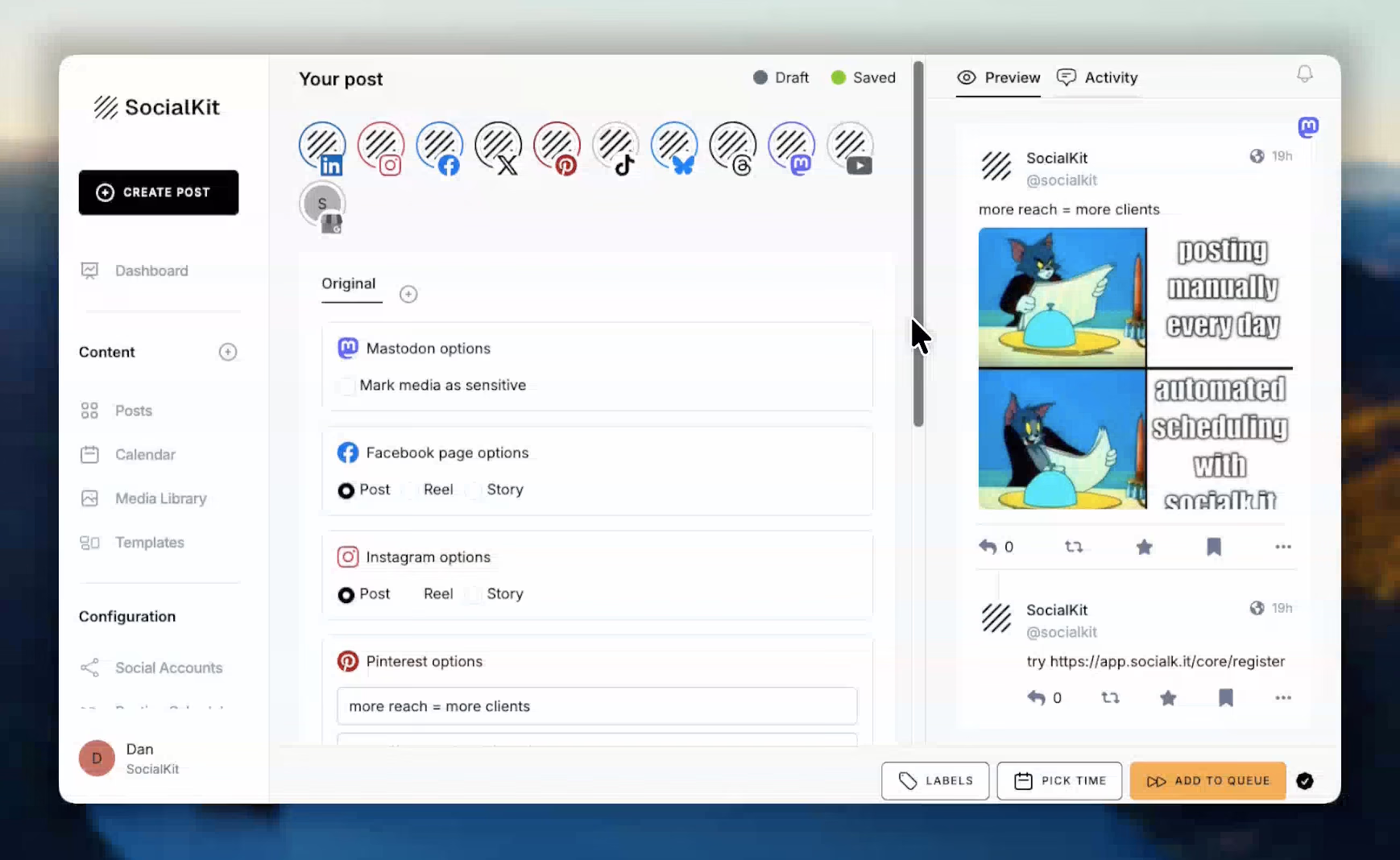Click the Add to Queue button
Viewport: 1400px width, 860px height.
1207,781
